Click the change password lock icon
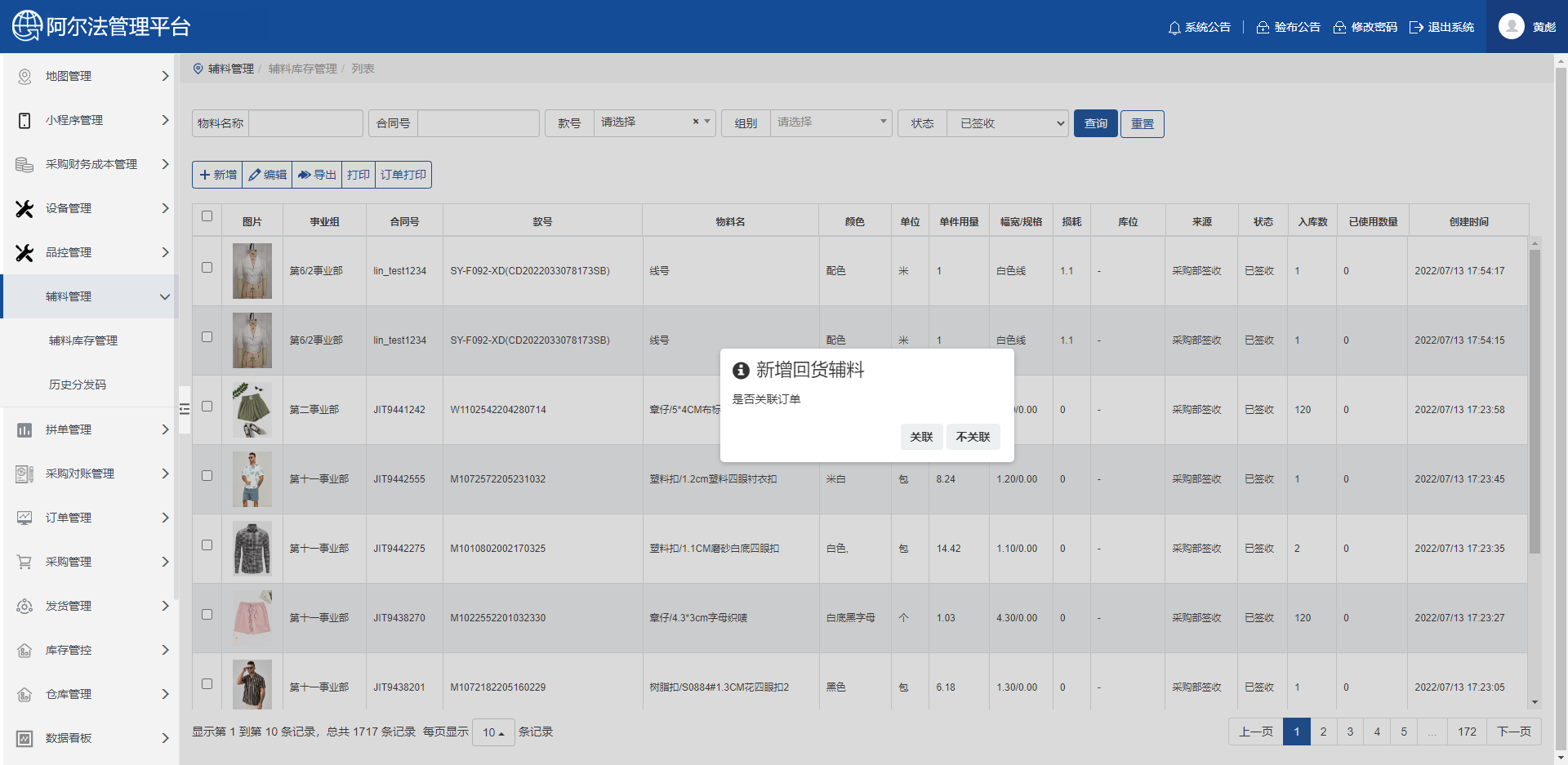The width and height of the screenshot is (1568, 765). pos(1339,28)
